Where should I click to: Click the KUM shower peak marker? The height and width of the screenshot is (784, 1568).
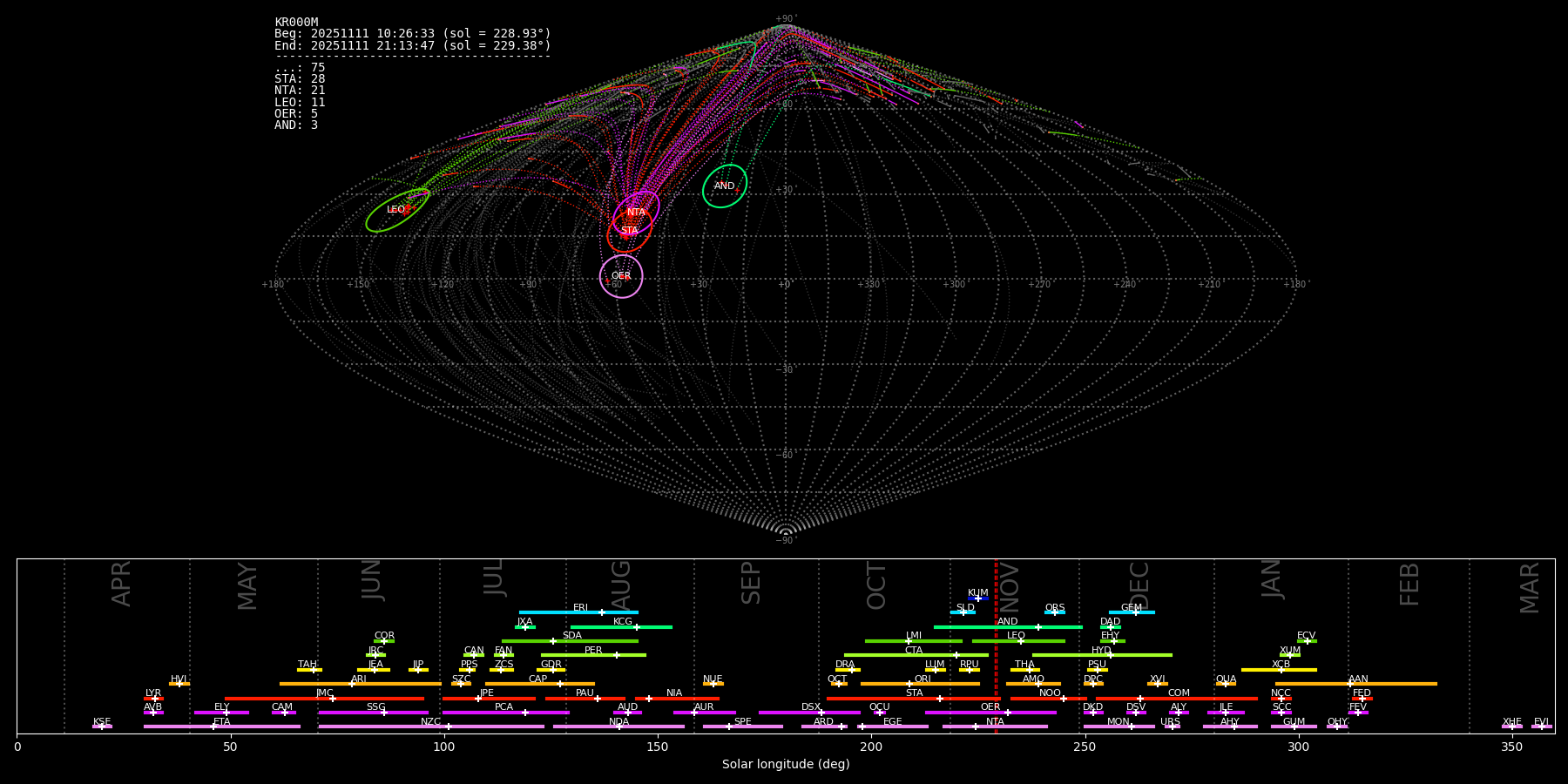[977, 598]
